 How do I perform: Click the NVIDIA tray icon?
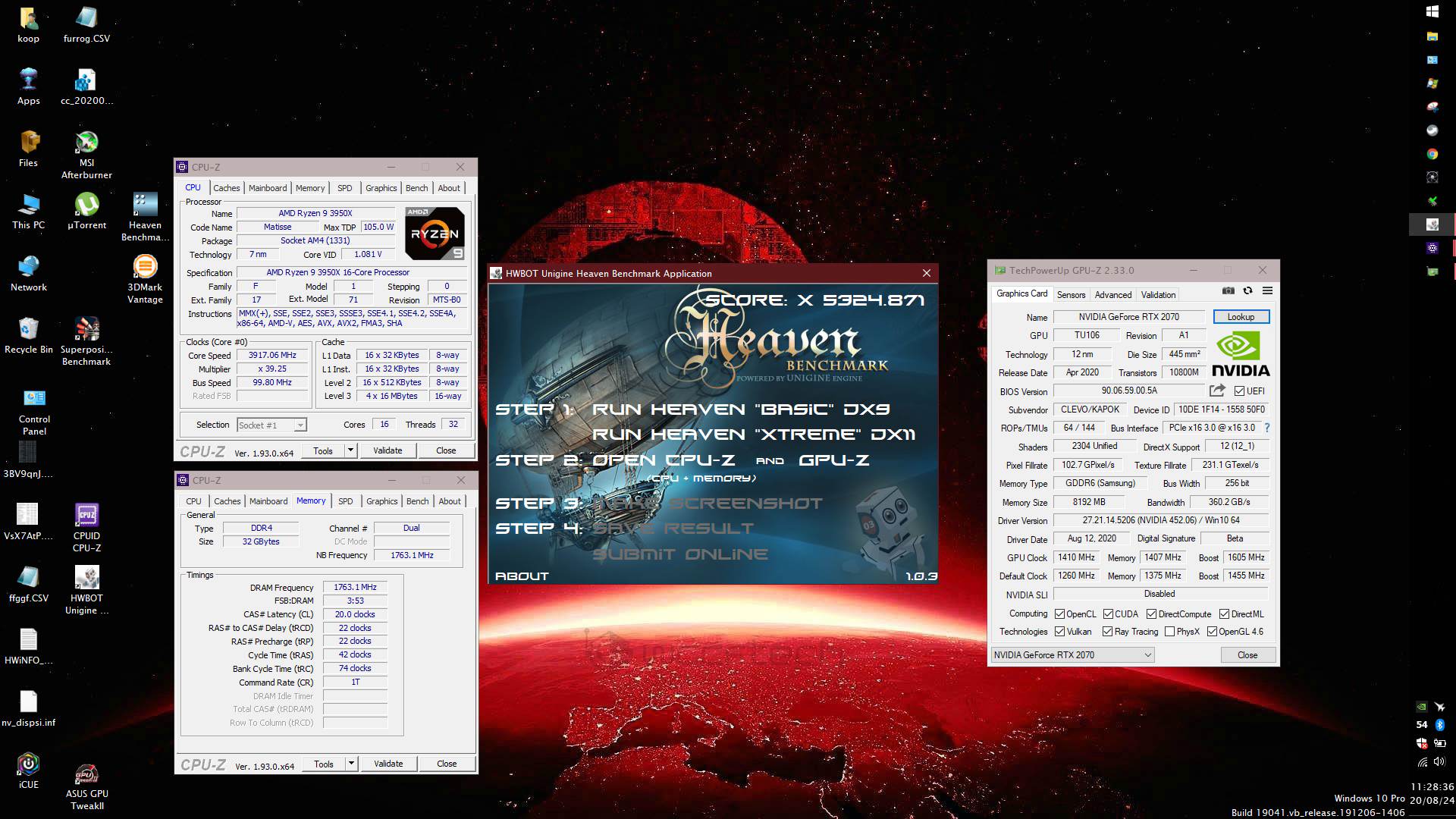[1422, 706]
